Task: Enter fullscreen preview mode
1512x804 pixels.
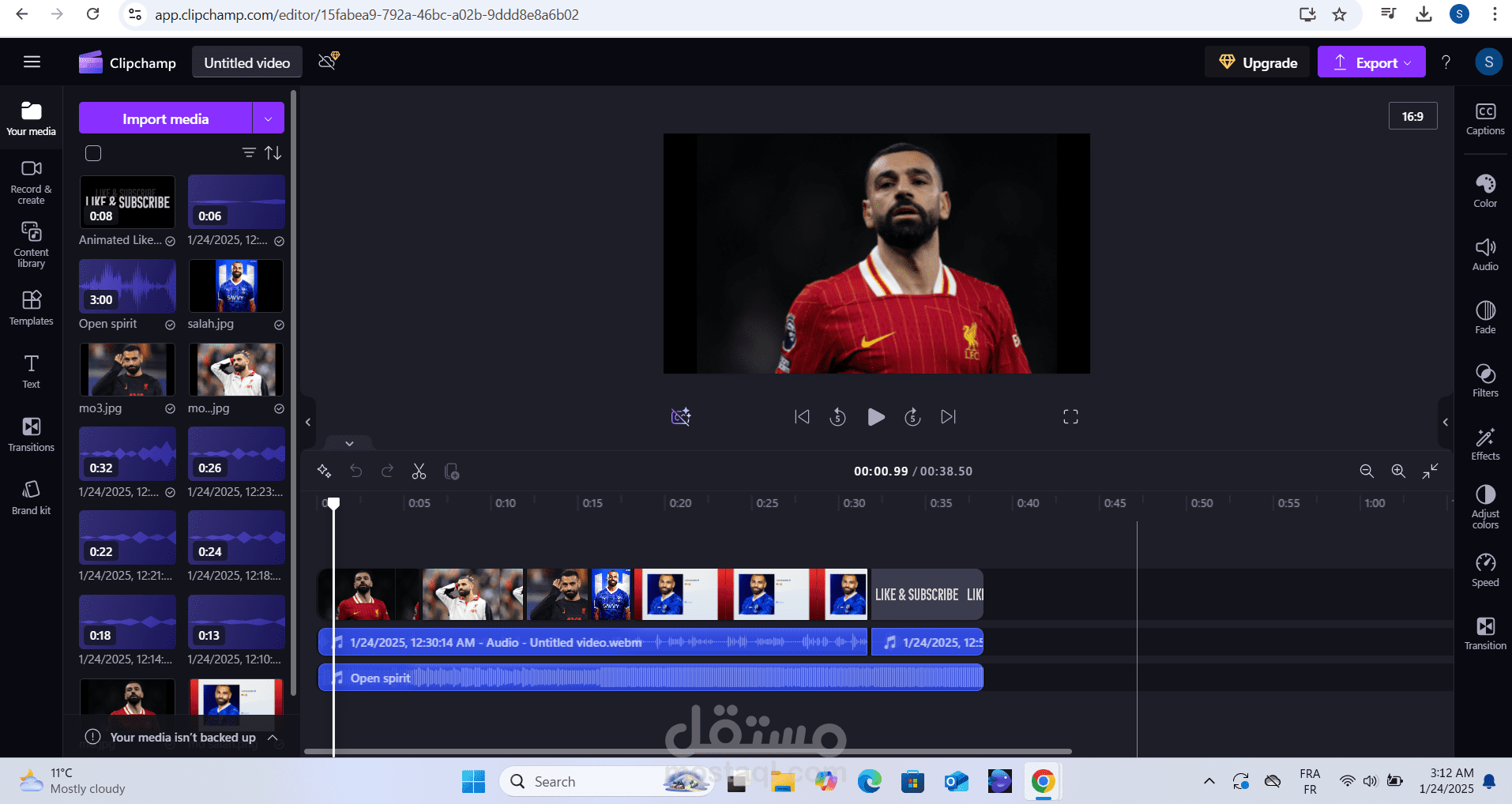Action: coord(1070,416)
